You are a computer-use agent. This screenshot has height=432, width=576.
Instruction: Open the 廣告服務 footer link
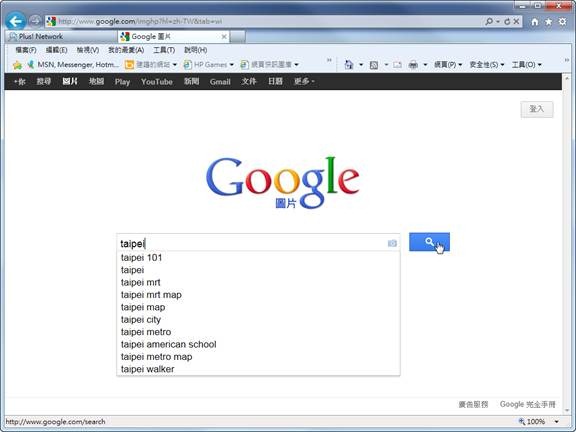tap(473, 404)
